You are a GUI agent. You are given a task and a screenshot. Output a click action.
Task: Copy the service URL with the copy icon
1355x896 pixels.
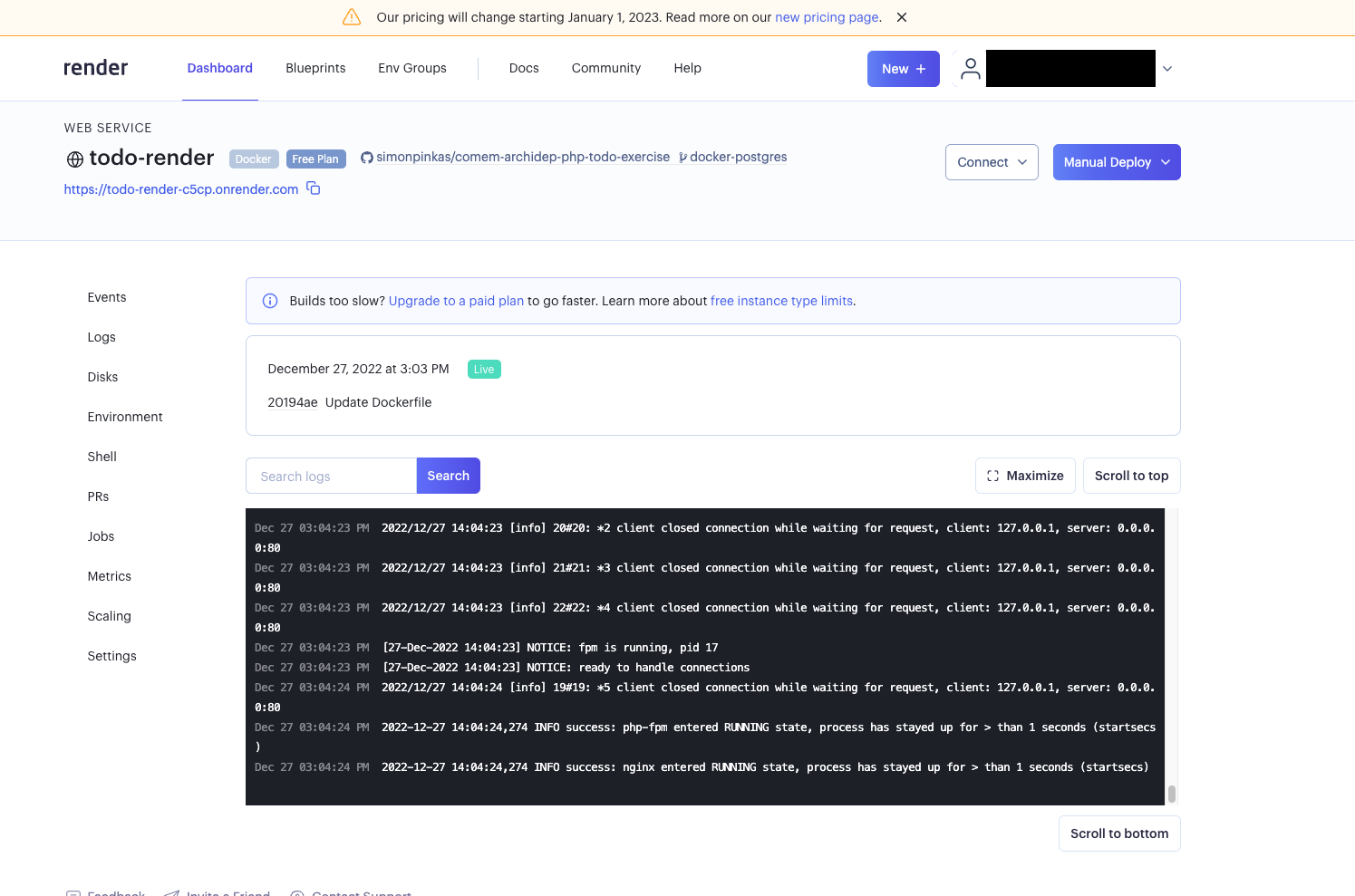pos(314,188)
